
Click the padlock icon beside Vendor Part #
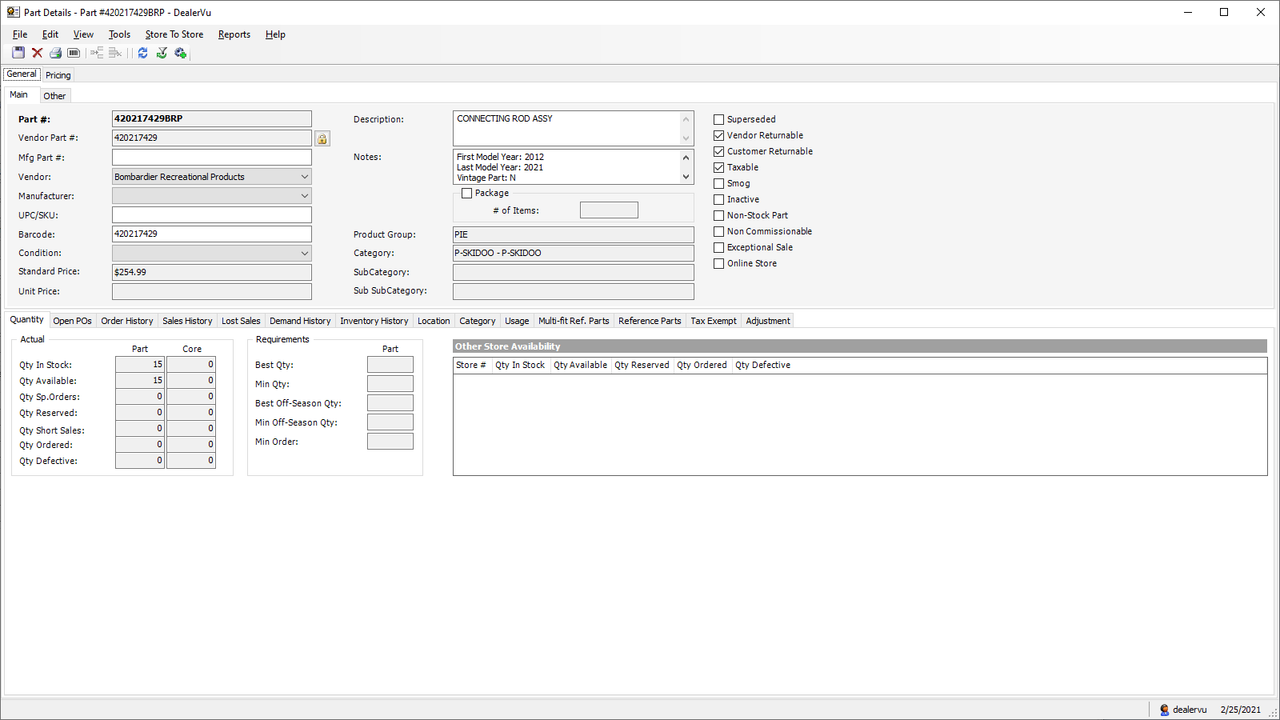pyautogui.click(x=323, y=138)
